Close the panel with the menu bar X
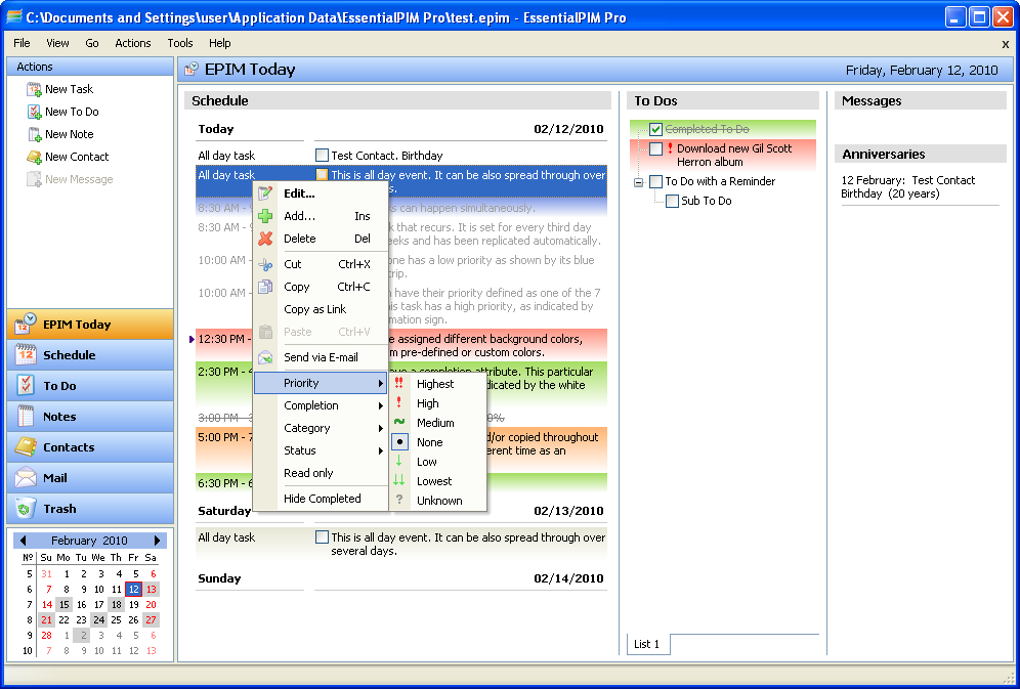 [1006, 44]
